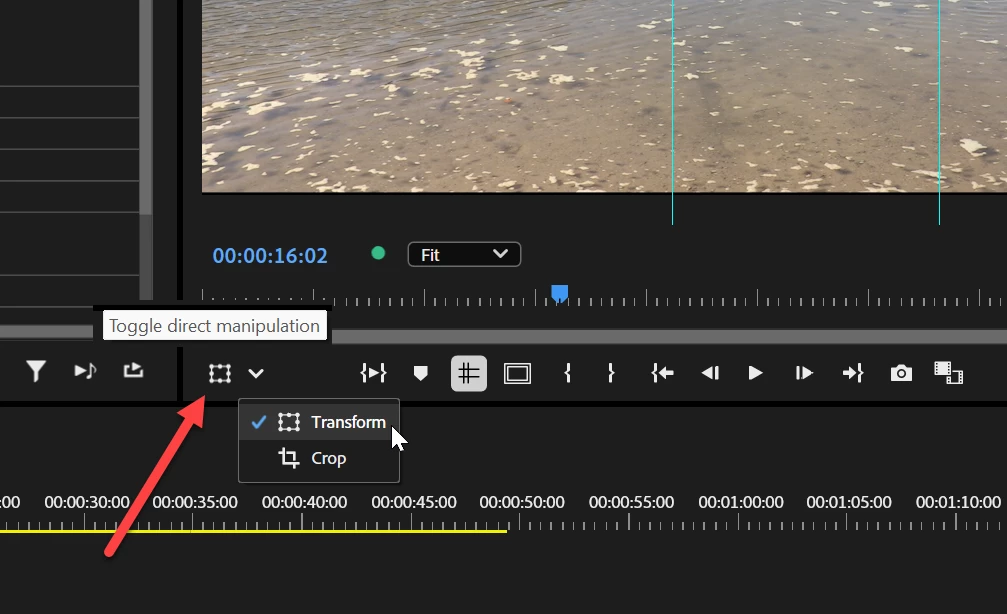Screen dimensions: 1007x614
Task: Click the 00:00:50:00 timeline ruler mark
Action: click(x=522, y=502)
